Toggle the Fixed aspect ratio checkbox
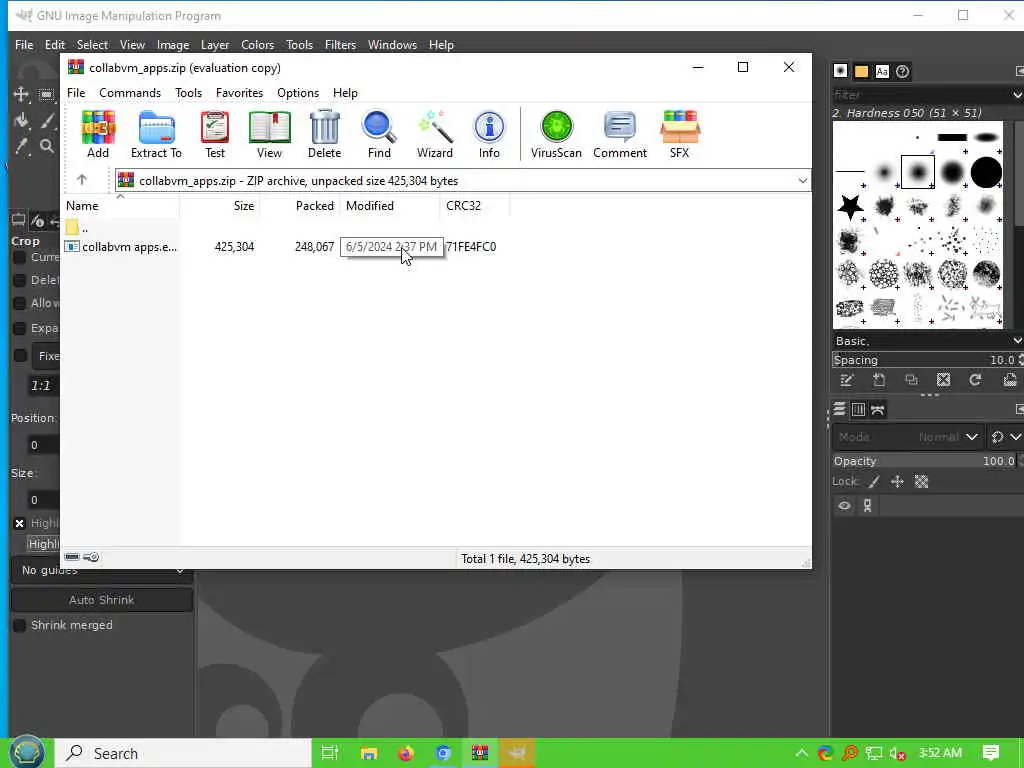 pyautogui.click(x=20, y=356)
